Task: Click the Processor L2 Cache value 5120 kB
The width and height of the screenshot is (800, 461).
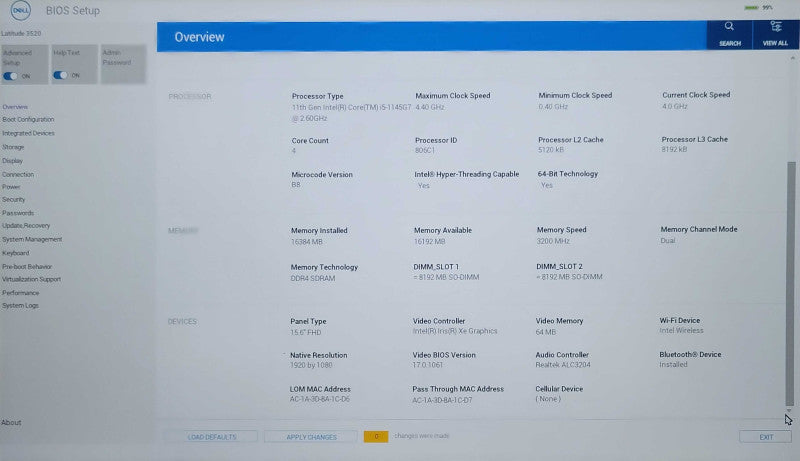Action: tap(551, 150)
